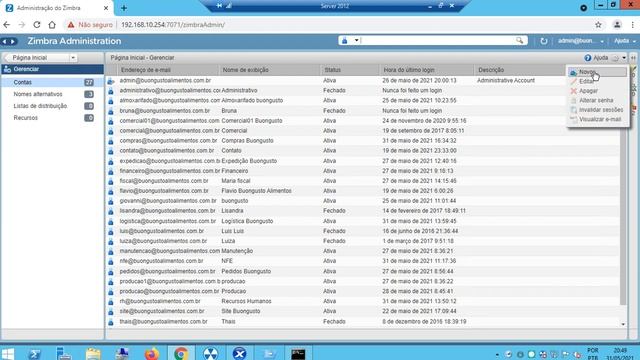
Task: Open Chrome's three-dot menu
Action: 633,24
